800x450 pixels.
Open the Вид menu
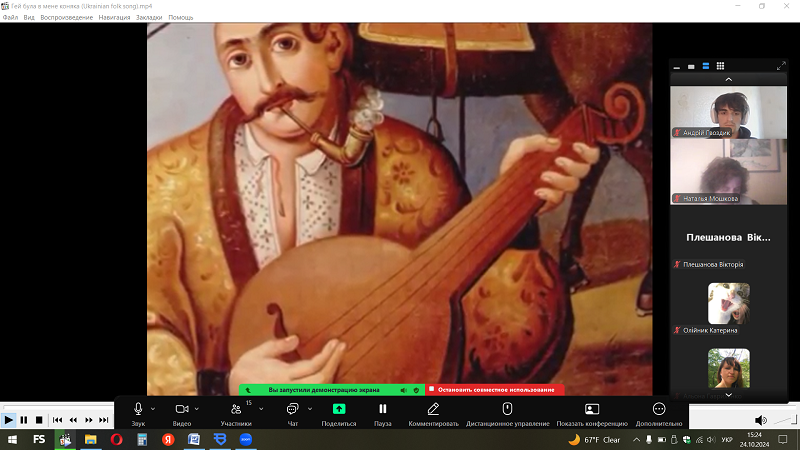click(29, 17)
